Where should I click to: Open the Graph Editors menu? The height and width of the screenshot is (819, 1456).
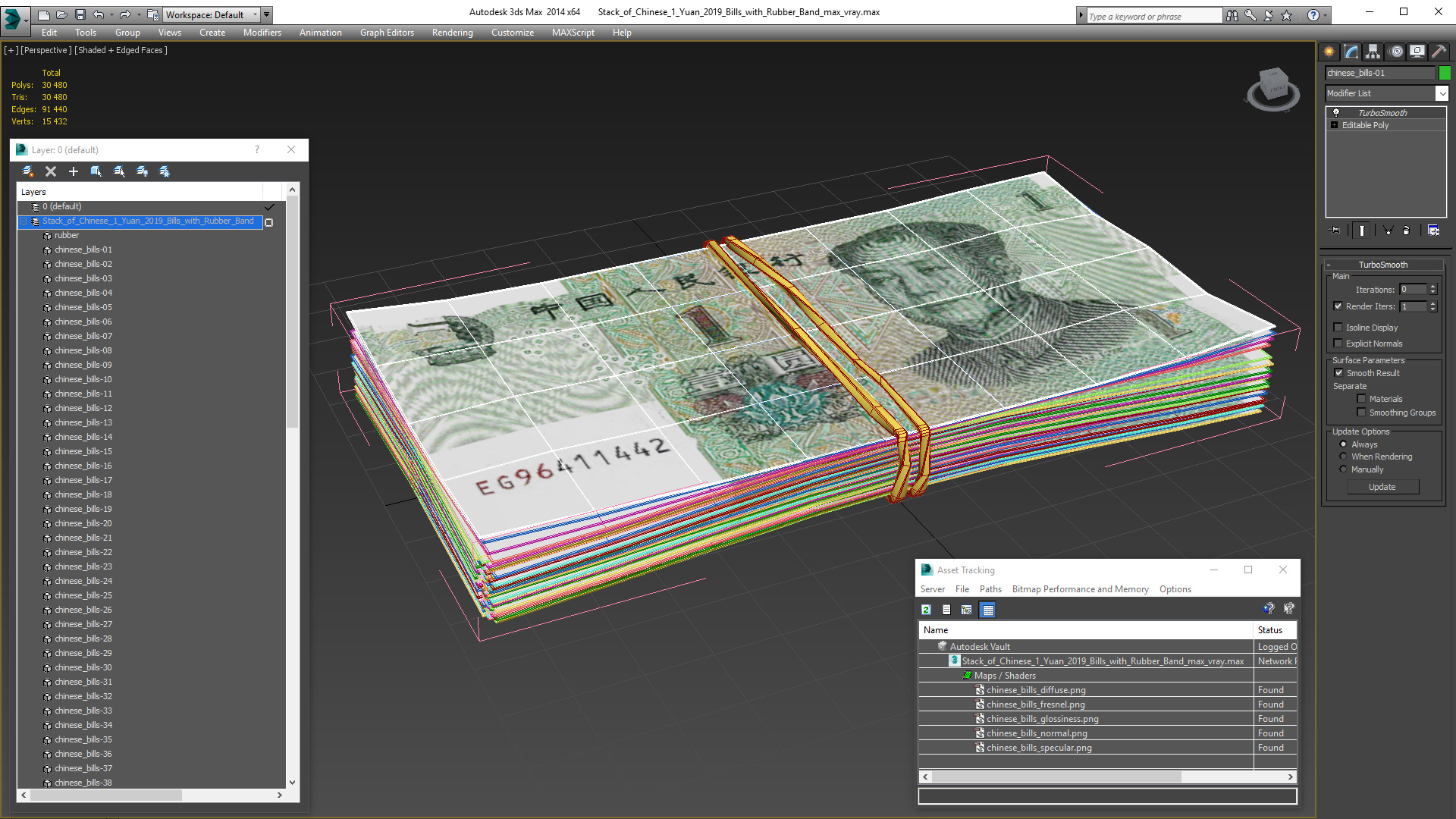point(387,33)
